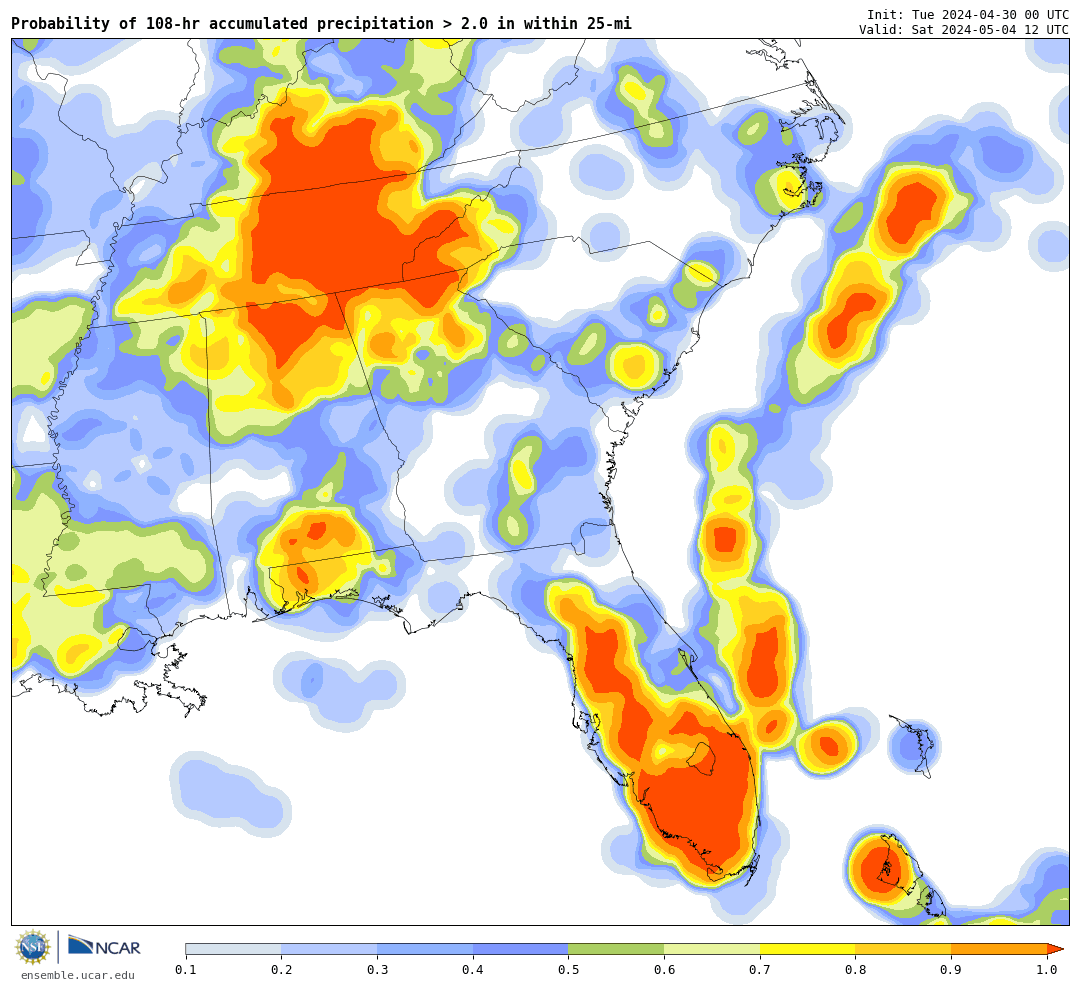The height and width of the screenshot is (988, 1080).
Task: Click the 0.5–0.6 green colorbar segment
Action: coord(616,949)
